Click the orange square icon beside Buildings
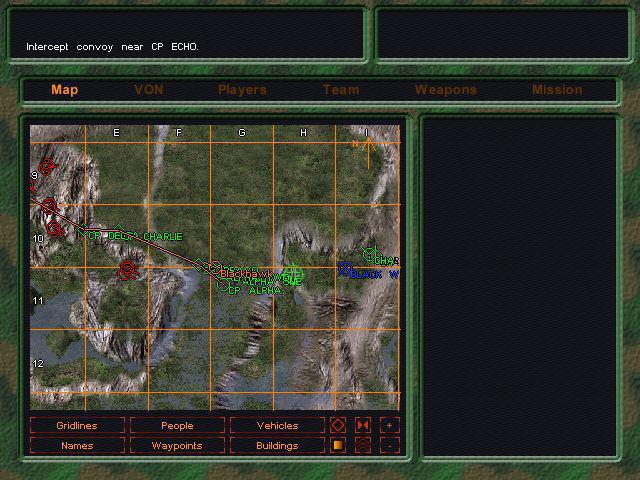Screen dimensions: 640x480 click(339, 446)
